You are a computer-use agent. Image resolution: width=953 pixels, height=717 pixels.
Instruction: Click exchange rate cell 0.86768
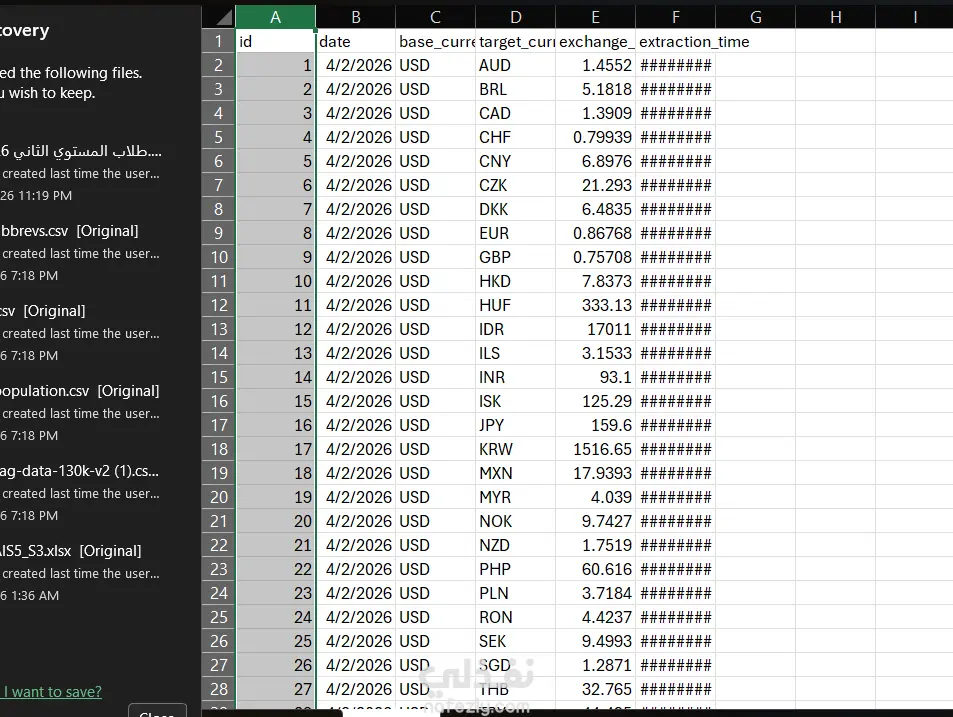596,233
